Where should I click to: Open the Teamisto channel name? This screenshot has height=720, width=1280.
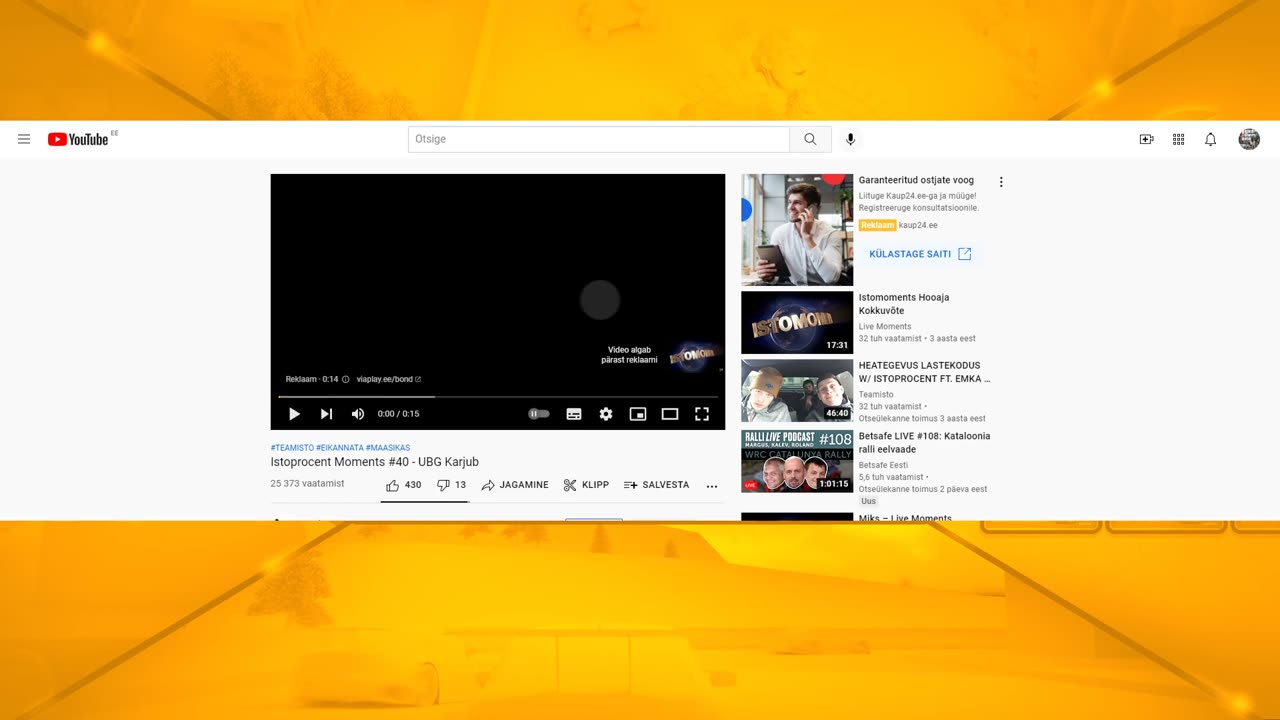(x=876, y=394)
